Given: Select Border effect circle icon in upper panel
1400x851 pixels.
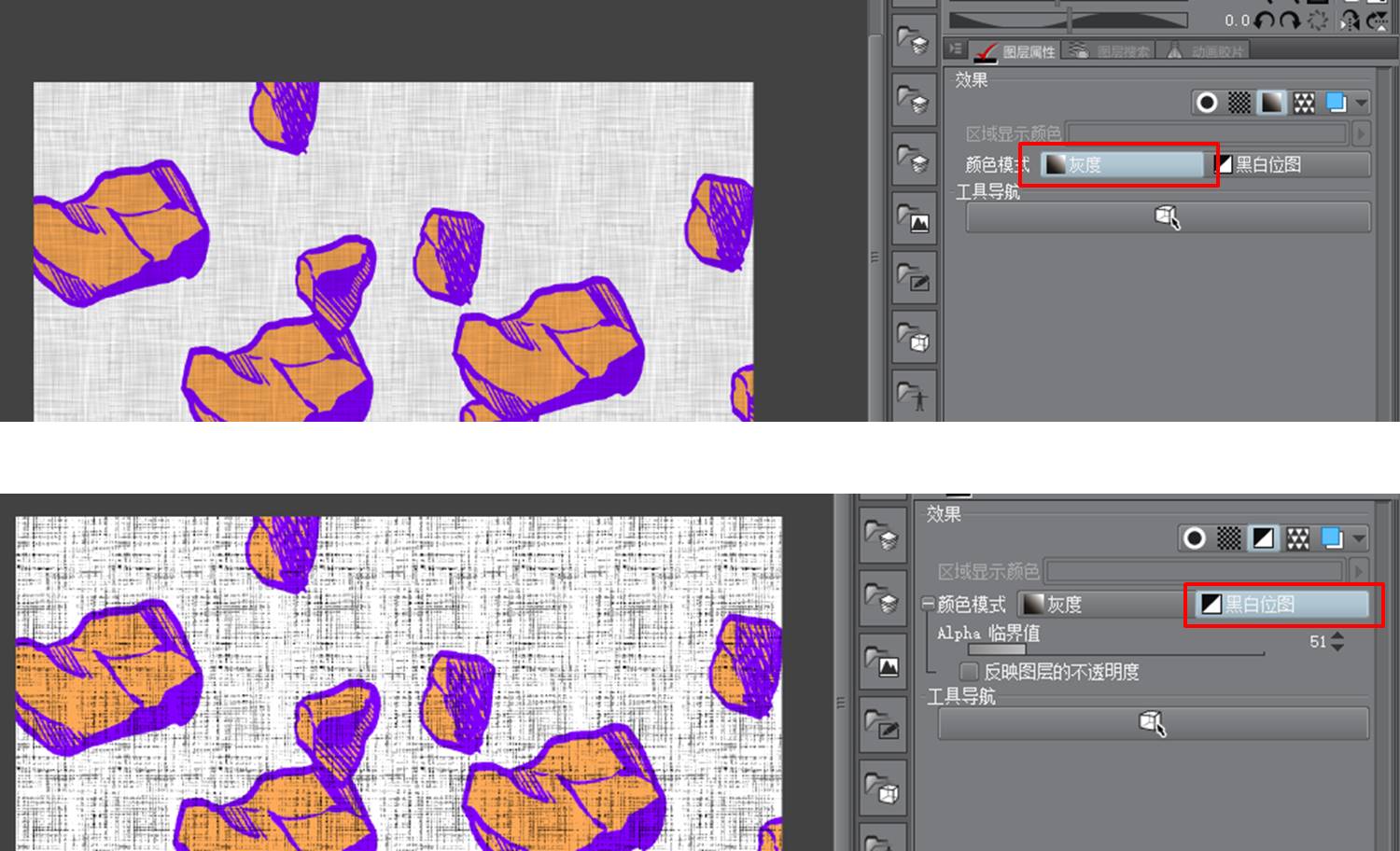Looking at the screenshot, I should (x=1207, y=103).
